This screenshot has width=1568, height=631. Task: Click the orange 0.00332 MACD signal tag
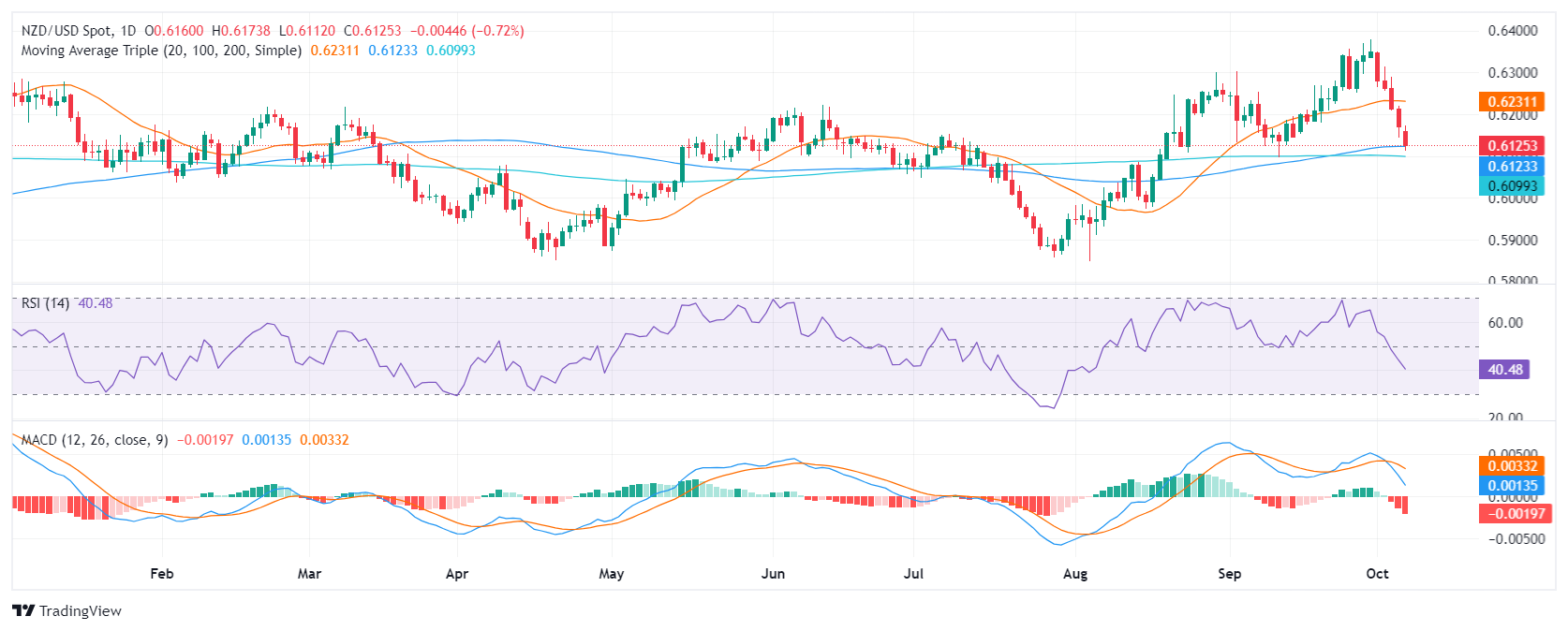pos(1512,465)
